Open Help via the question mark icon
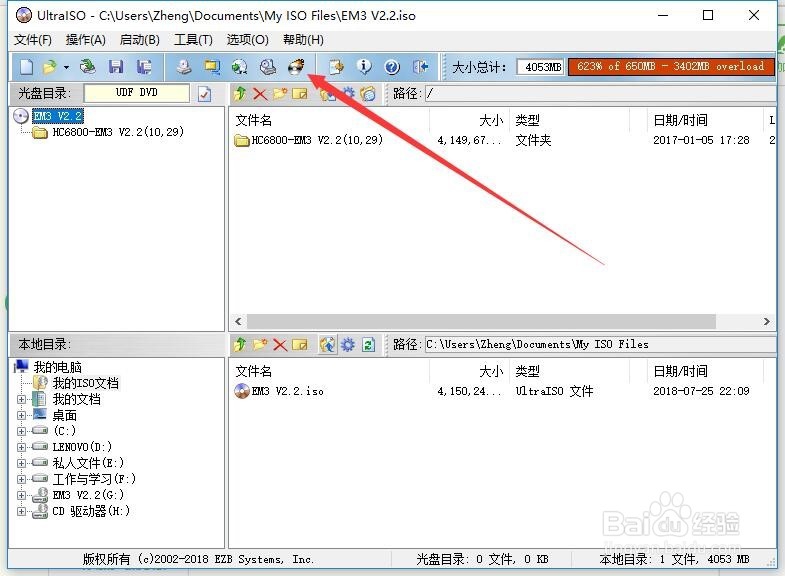 pyautogui.click(x=392, y=67)
